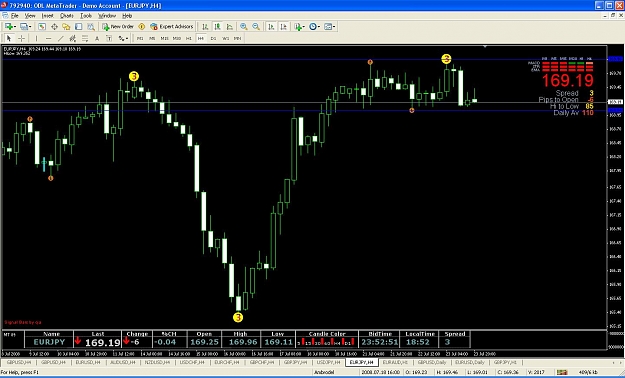Expand the Periods dropdown arrow
Image resolution: width=625 pixels, height=378 pixels.
coord(319,27)
